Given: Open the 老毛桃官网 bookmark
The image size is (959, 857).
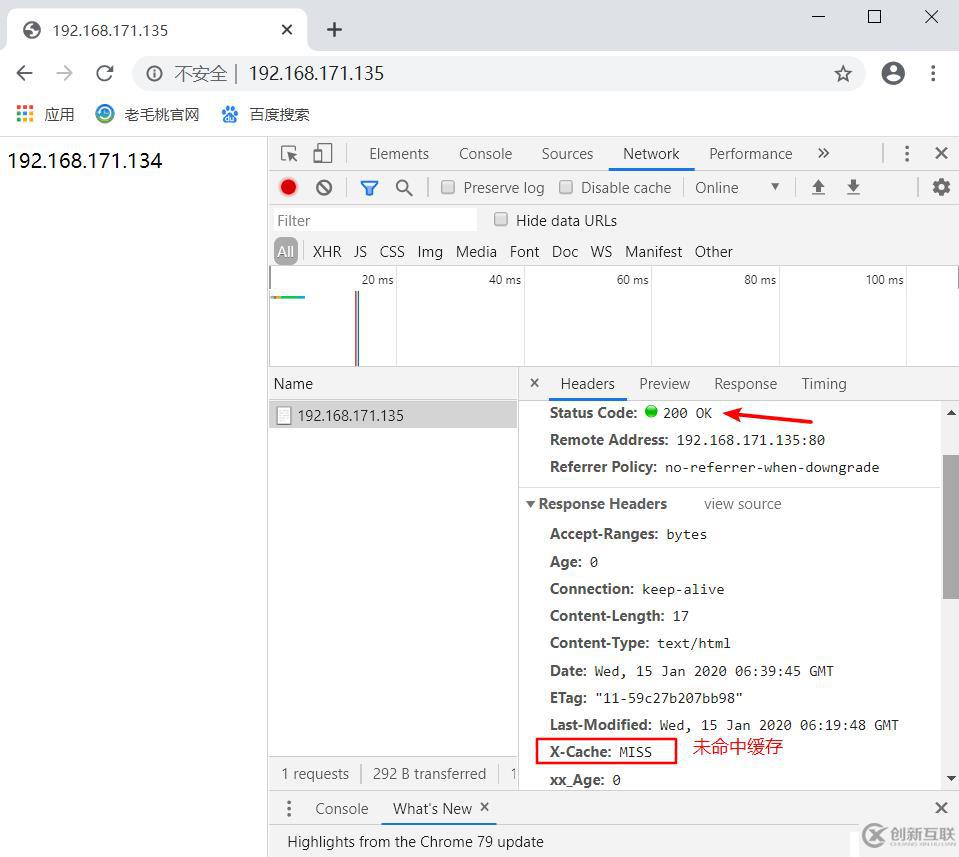Looking at the screenshot, I should coord(147,114).
